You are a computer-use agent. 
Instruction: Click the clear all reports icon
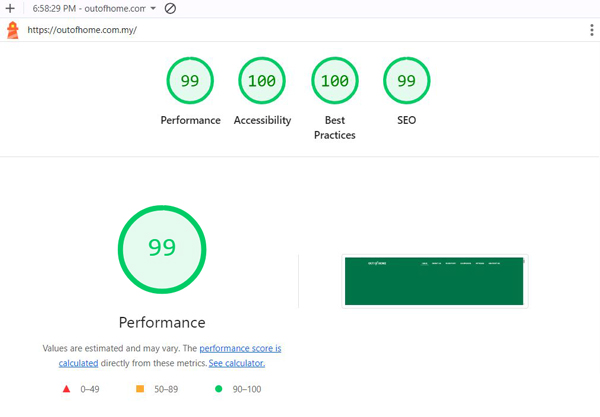[x=170, y=8]
